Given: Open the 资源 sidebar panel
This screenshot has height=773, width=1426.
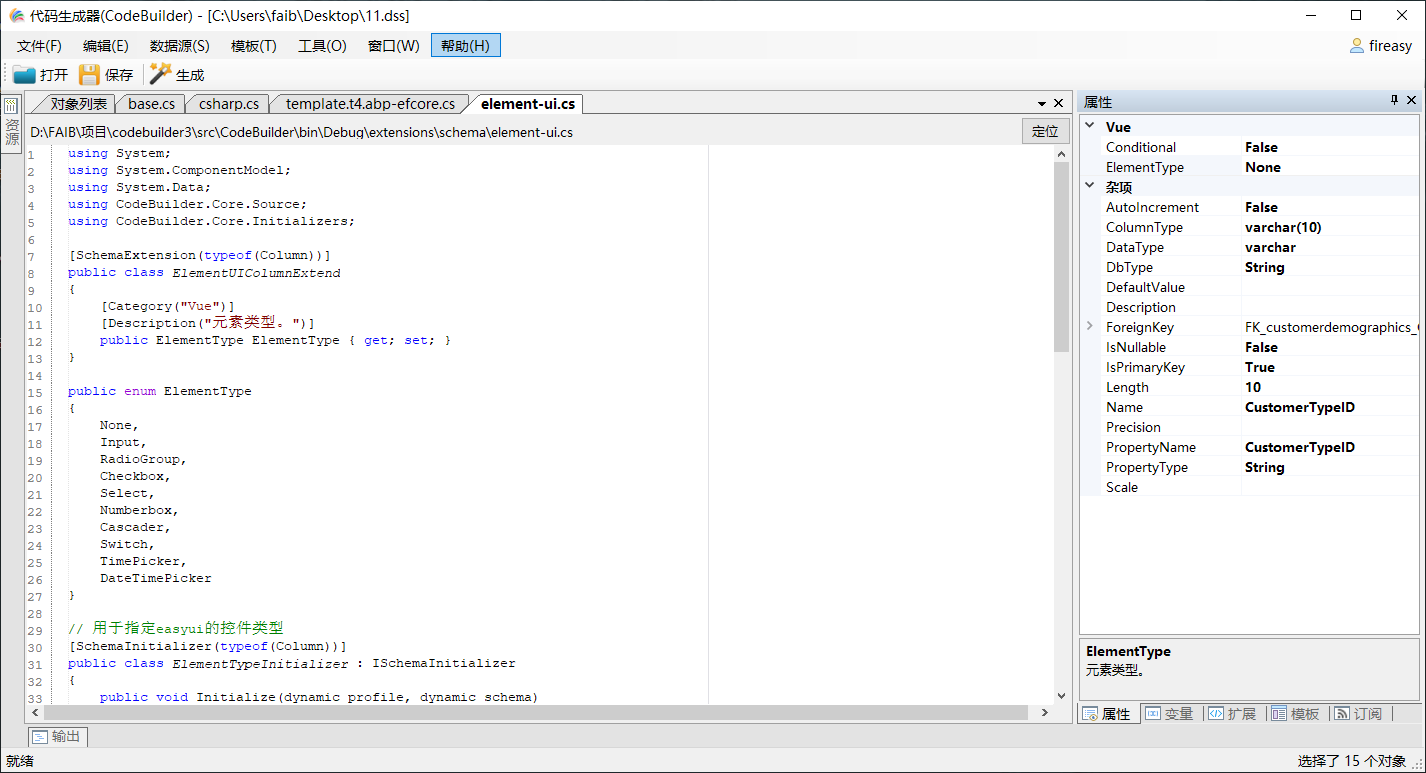Looking at the screenshot, I should click(x=12, y=124).
